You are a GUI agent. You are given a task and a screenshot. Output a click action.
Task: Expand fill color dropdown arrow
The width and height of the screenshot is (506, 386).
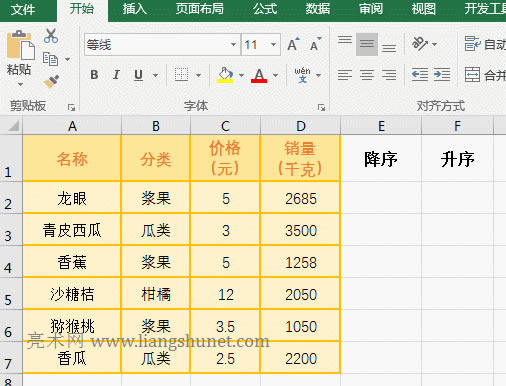(241, 75)
